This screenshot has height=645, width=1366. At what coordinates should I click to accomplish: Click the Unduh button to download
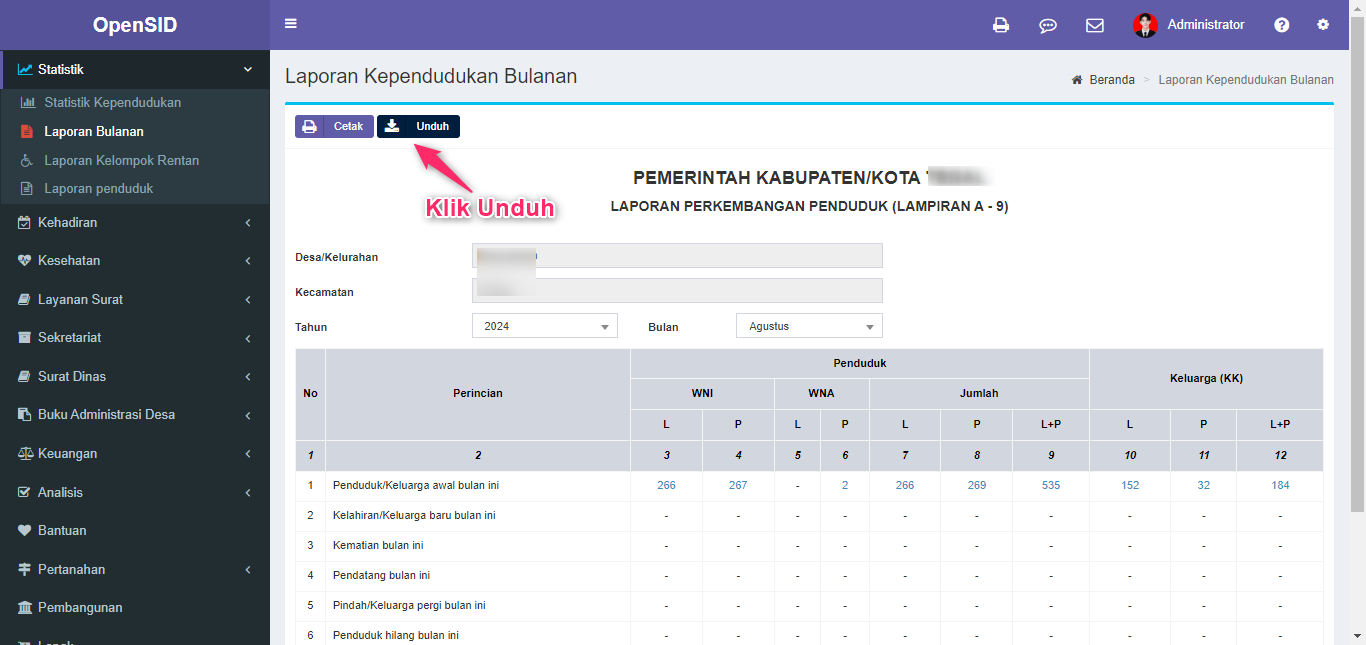click(x=418, y=126)
